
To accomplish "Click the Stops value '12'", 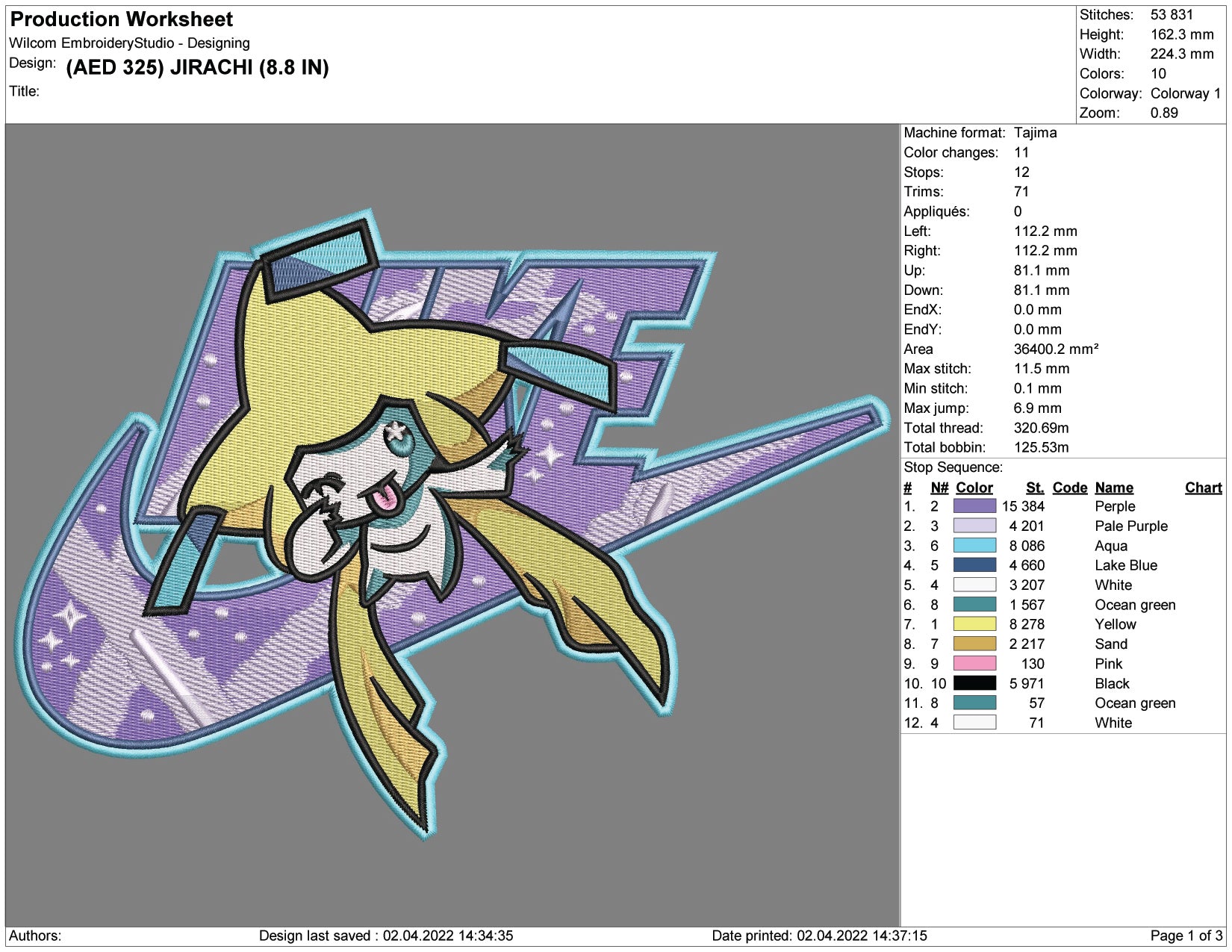I will click(1021, 172).
